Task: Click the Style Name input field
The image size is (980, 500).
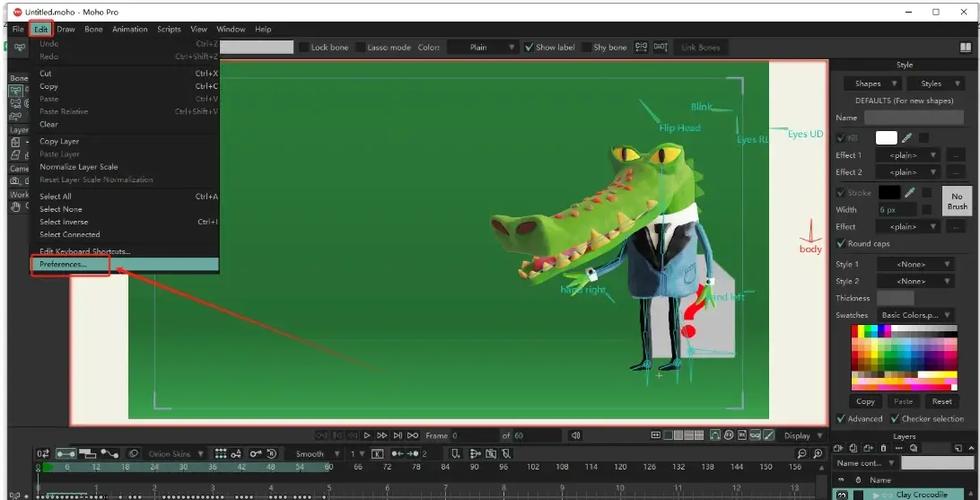Action: click(x=914, y=118)
